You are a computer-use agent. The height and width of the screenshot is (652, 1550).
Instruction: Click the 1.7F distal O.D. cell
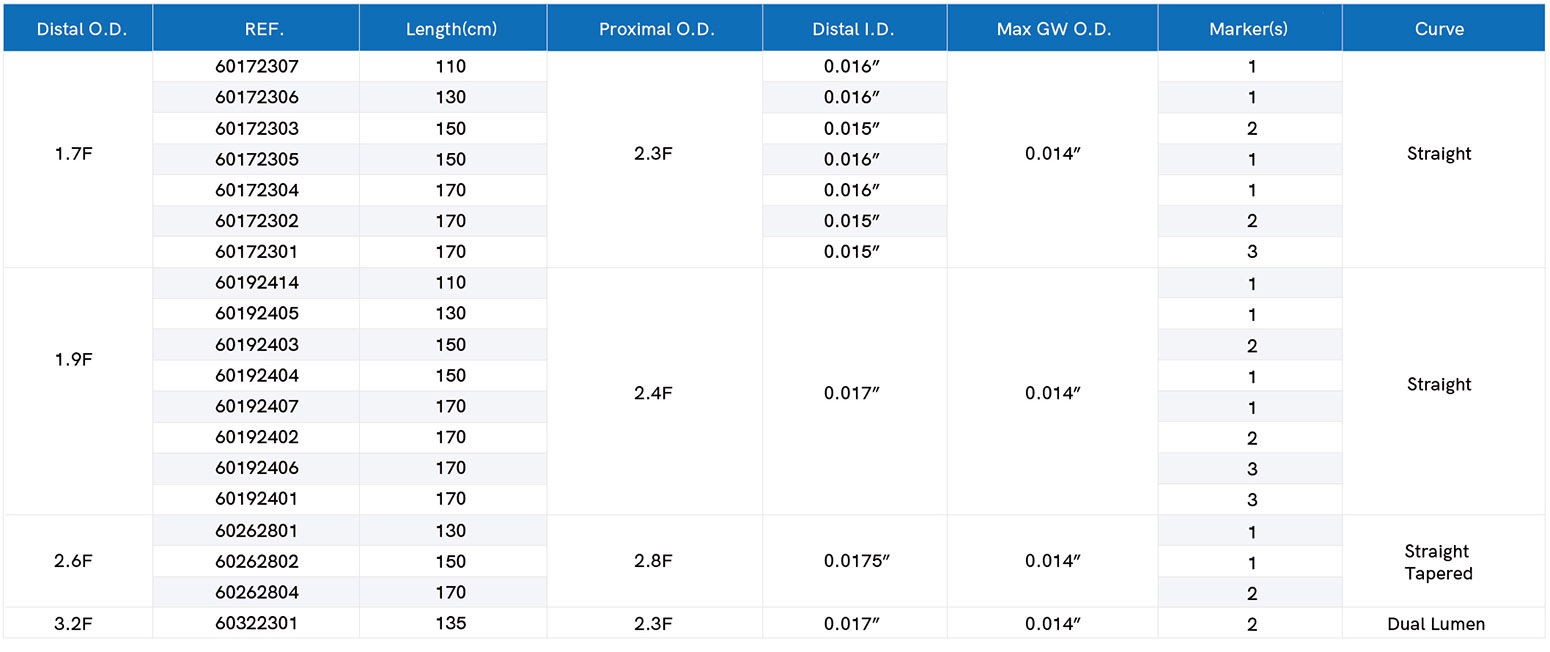[78, 159]
